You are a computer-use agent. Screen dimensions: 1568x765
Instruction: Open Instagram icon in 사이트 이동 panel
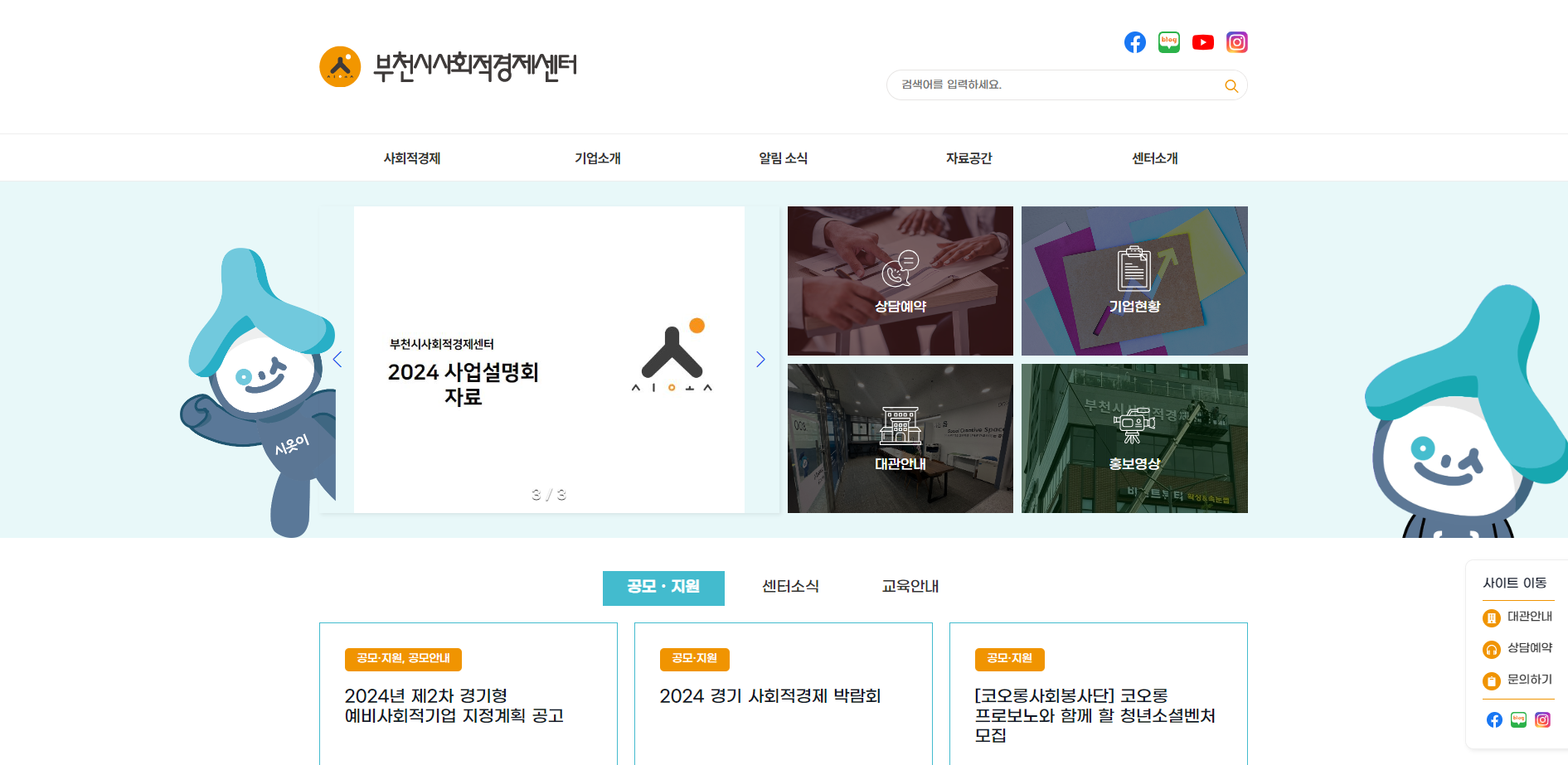point(1542,719)
